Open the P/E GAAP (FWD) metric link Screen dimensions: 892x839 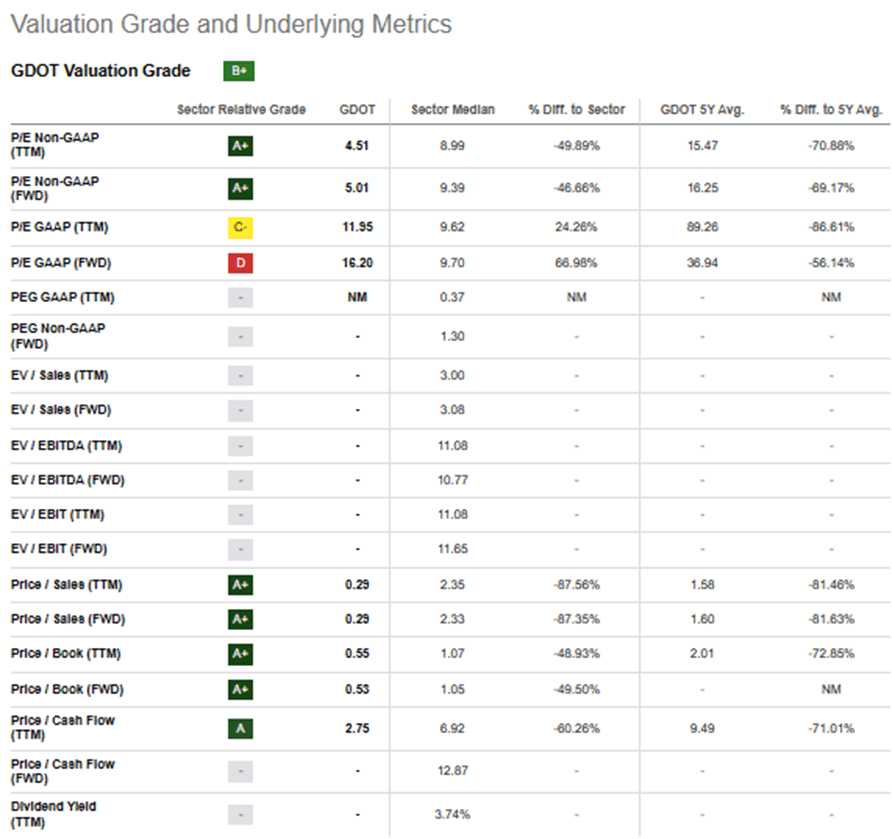[61, 263]
